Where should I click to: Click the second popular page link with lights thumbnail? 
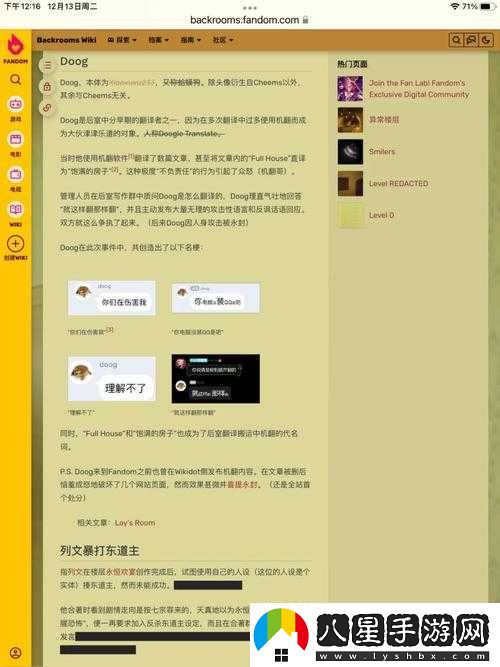pyautogui.click(x=384, y=120)
